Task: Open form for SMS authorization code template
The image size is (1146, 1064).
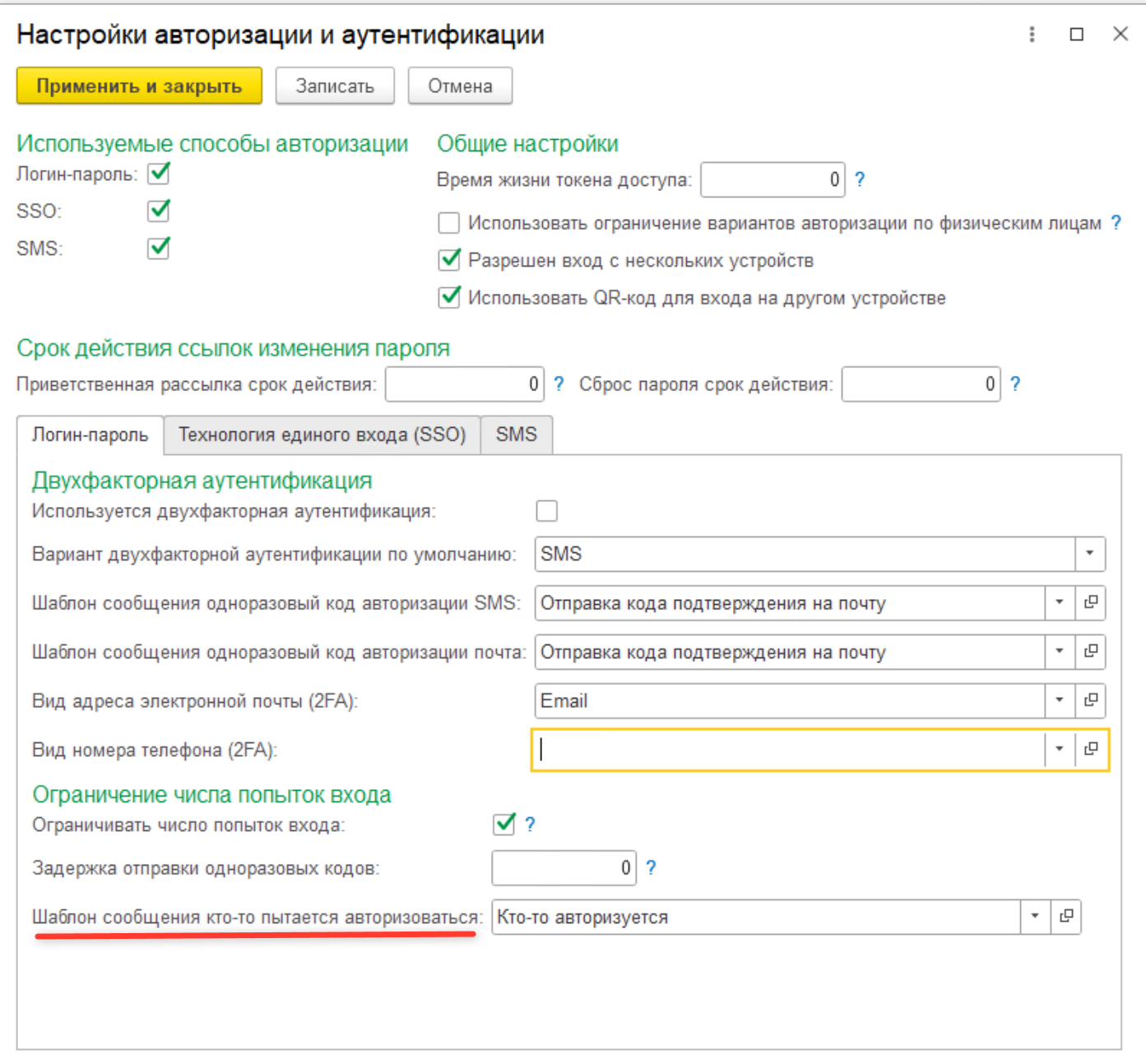Action: click(x=1091, y=602)
